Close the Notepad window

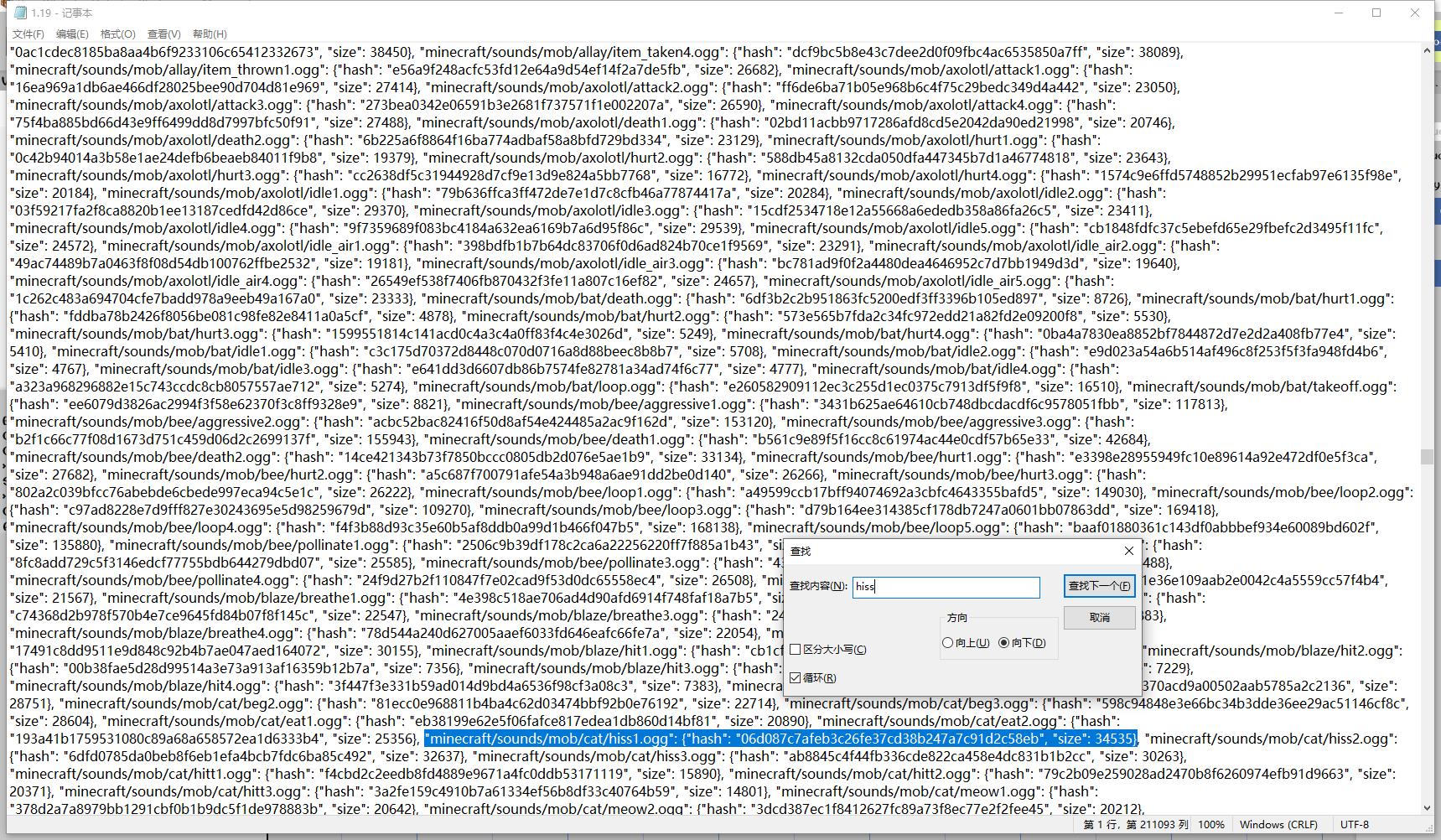(x=1415, y=13)
